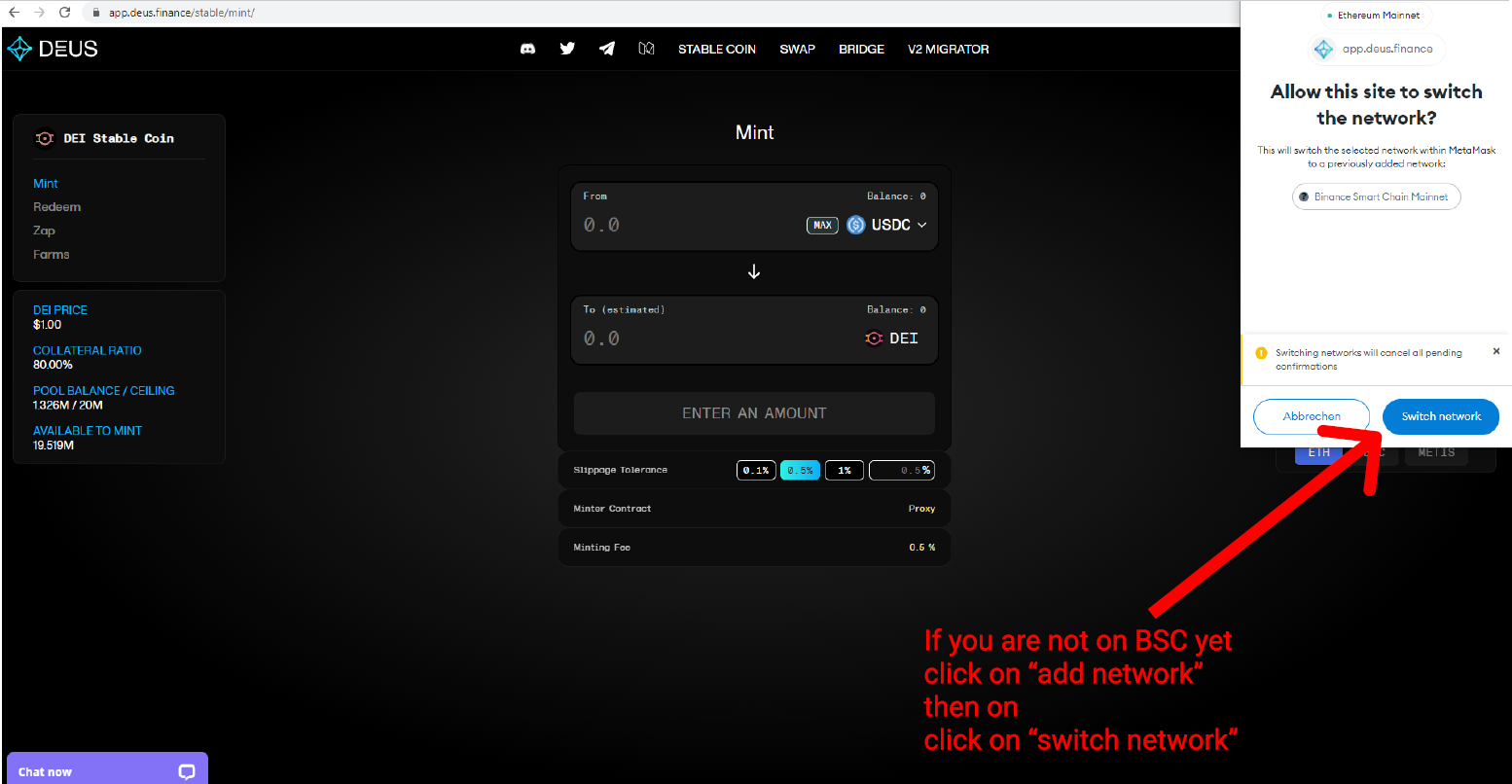Select Farms in the sidebar
This screenshot has height=784, width=1512.
click(x=52, y=255)
